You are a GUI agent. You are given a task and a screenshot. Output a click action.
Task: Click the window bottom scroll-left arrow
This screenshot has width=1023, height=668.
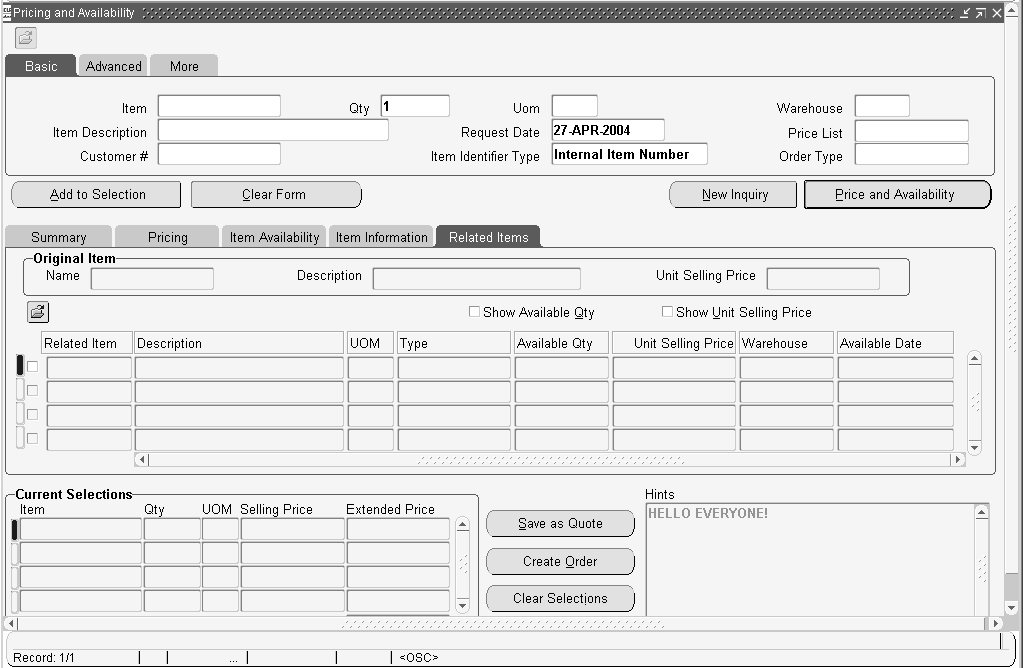12,624
